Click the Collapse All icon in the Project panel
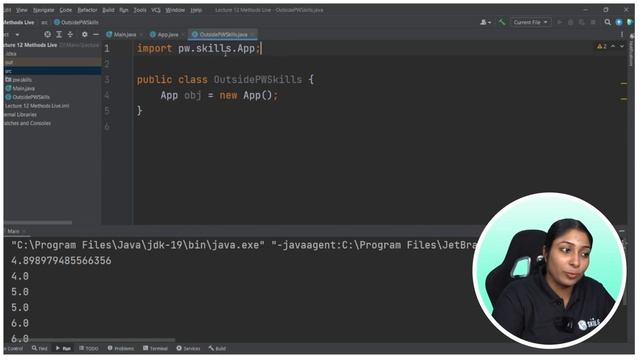Image resolution: width=640 pixels, height=360 pixels. pos(70,35)
